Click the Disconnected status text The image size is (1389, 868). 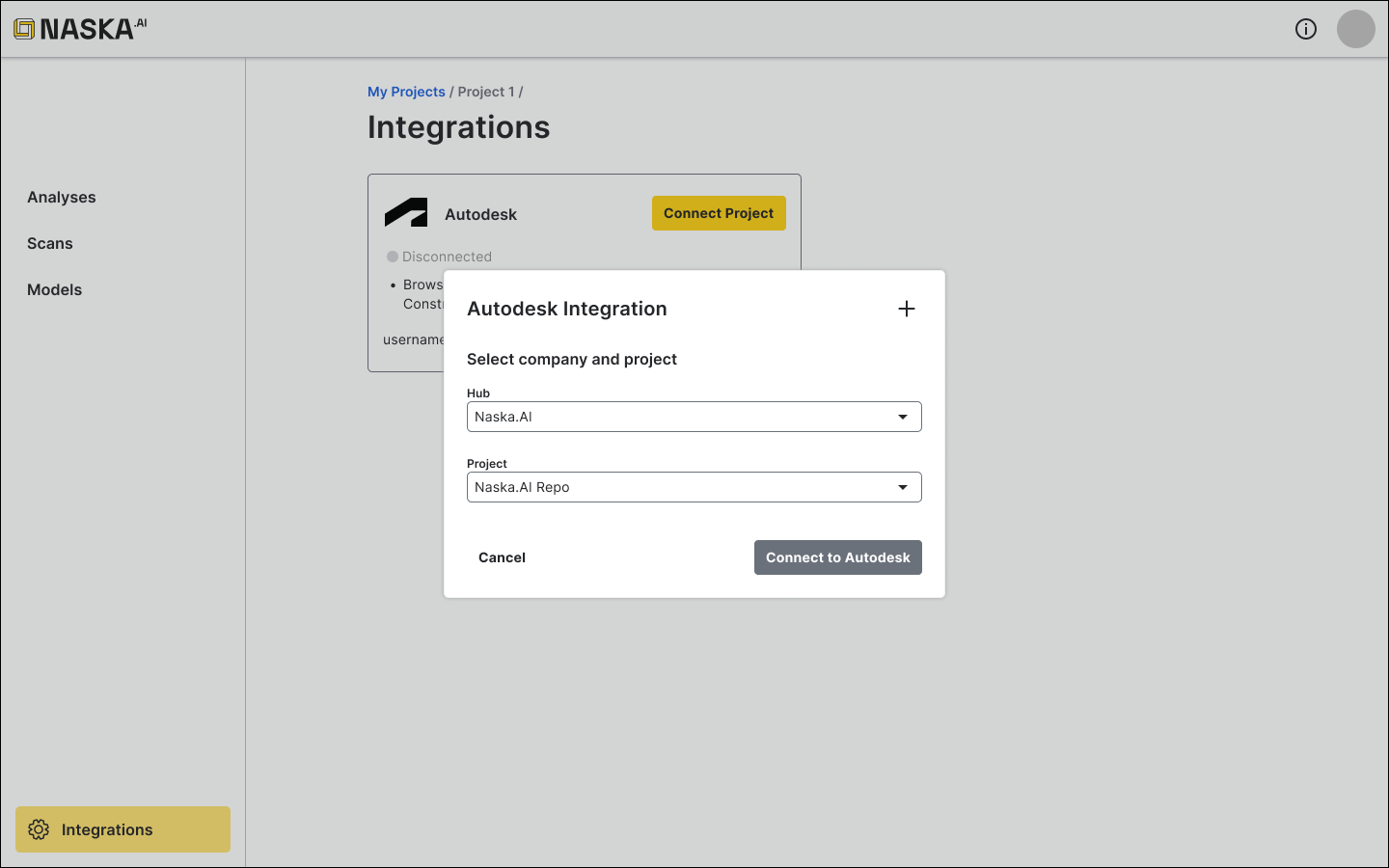click(x=447, y=257)
